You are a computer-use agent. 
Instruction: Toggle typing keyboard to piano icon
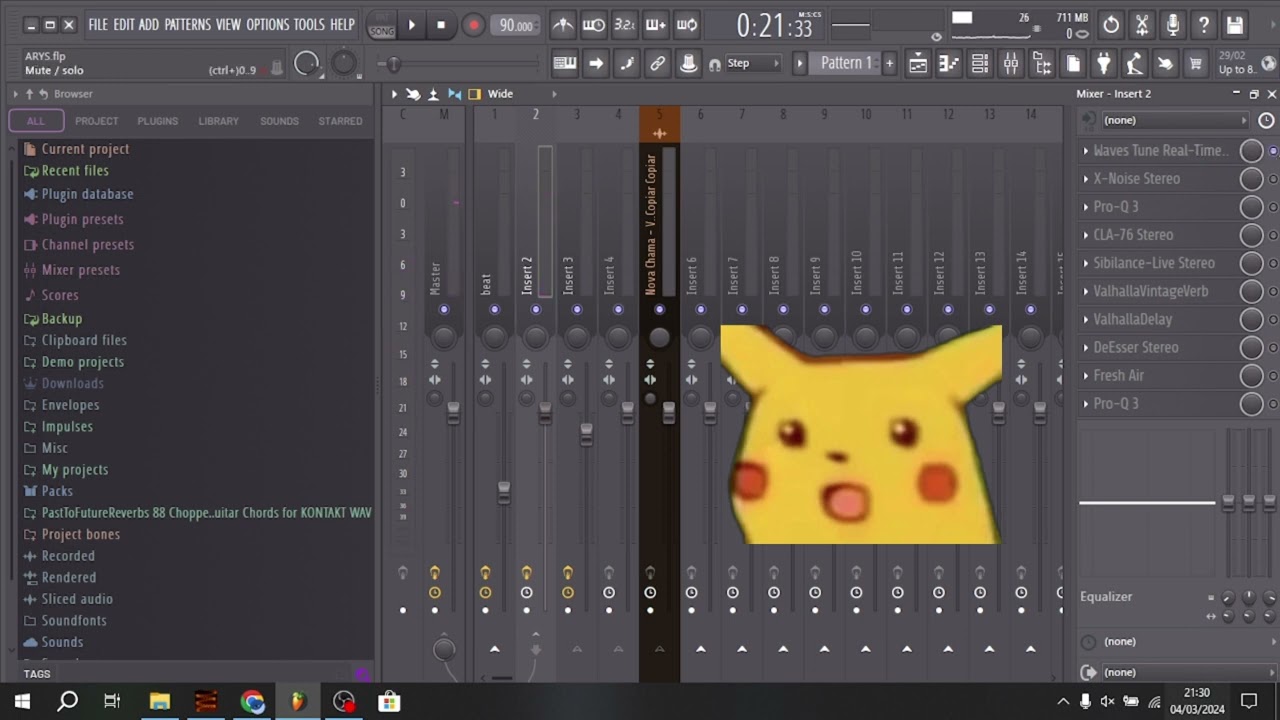[x=565, y=64]
